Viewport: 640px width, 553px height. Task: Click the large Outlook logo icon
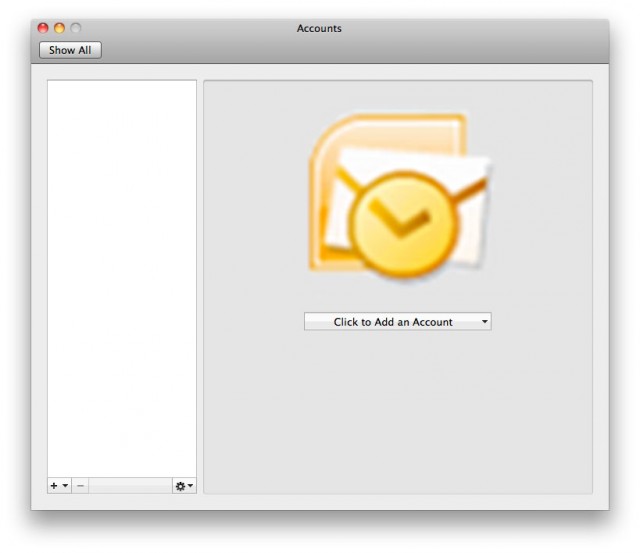(399, 197)
